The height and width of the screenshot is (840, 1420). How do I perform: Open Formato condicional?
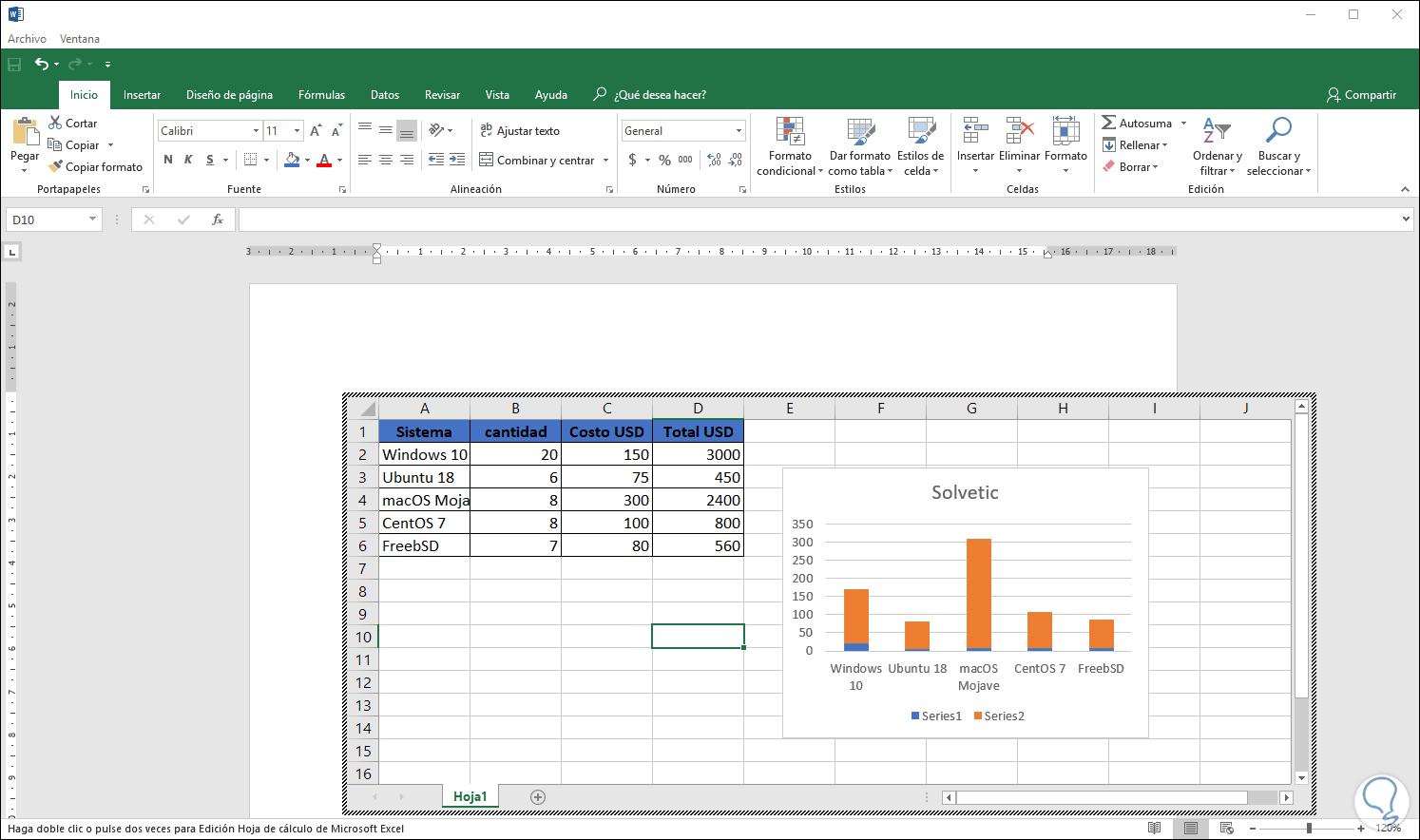tap(790, 146)
